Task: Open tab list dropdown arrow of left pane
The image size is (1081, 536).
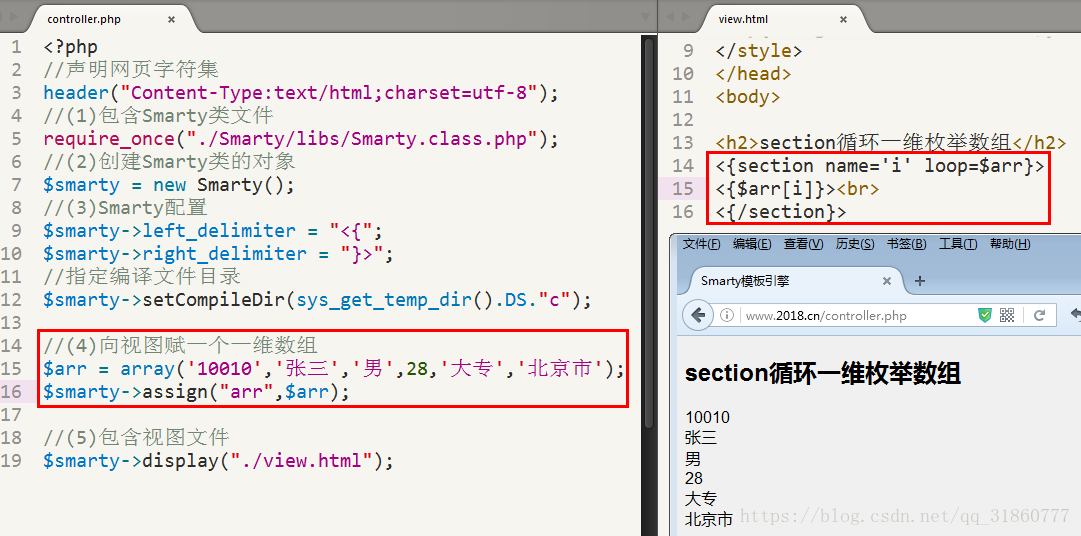Action: [645, 16]
